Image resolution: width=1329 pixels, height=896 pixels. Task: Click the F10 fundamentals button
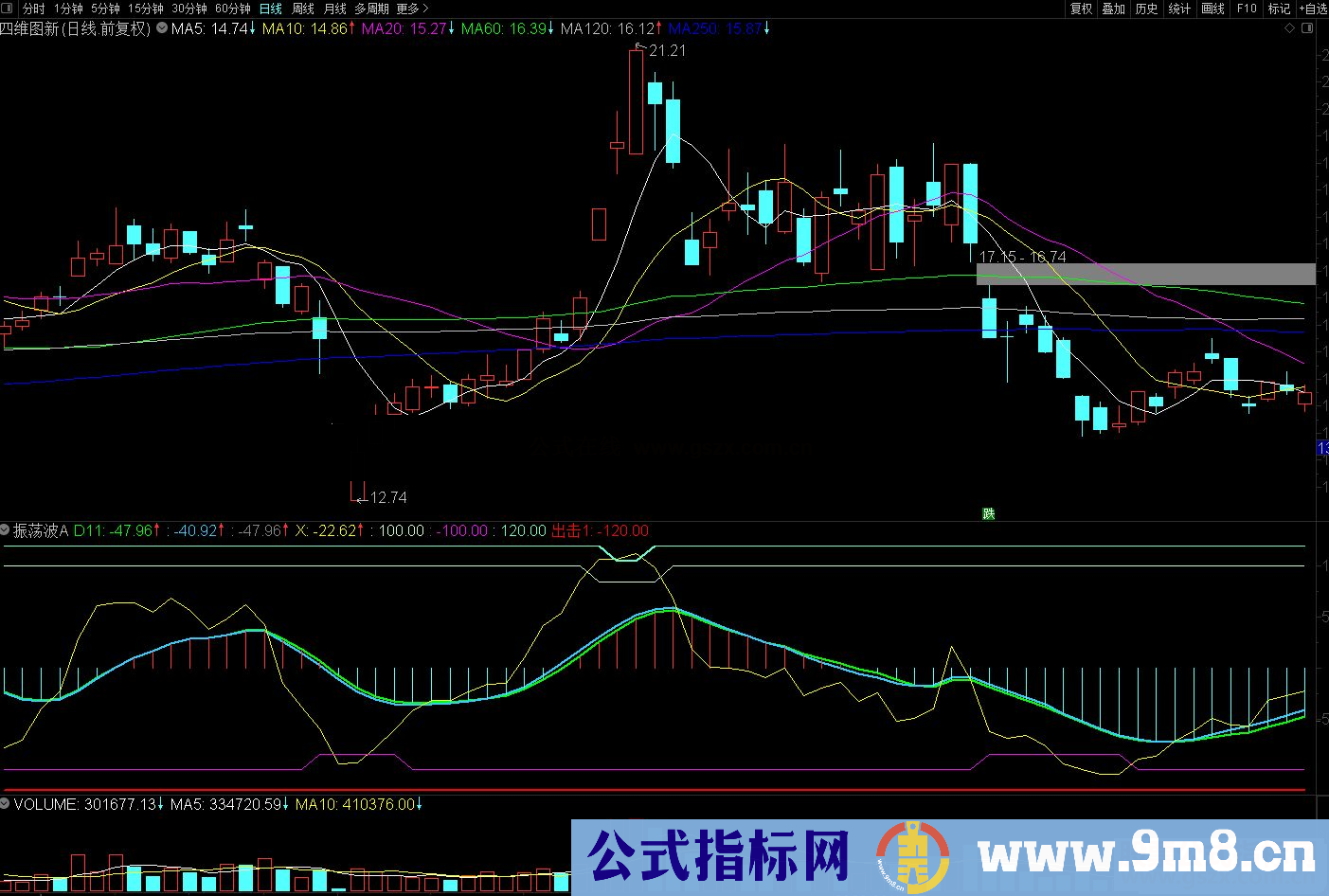(x=1246, y=9)
